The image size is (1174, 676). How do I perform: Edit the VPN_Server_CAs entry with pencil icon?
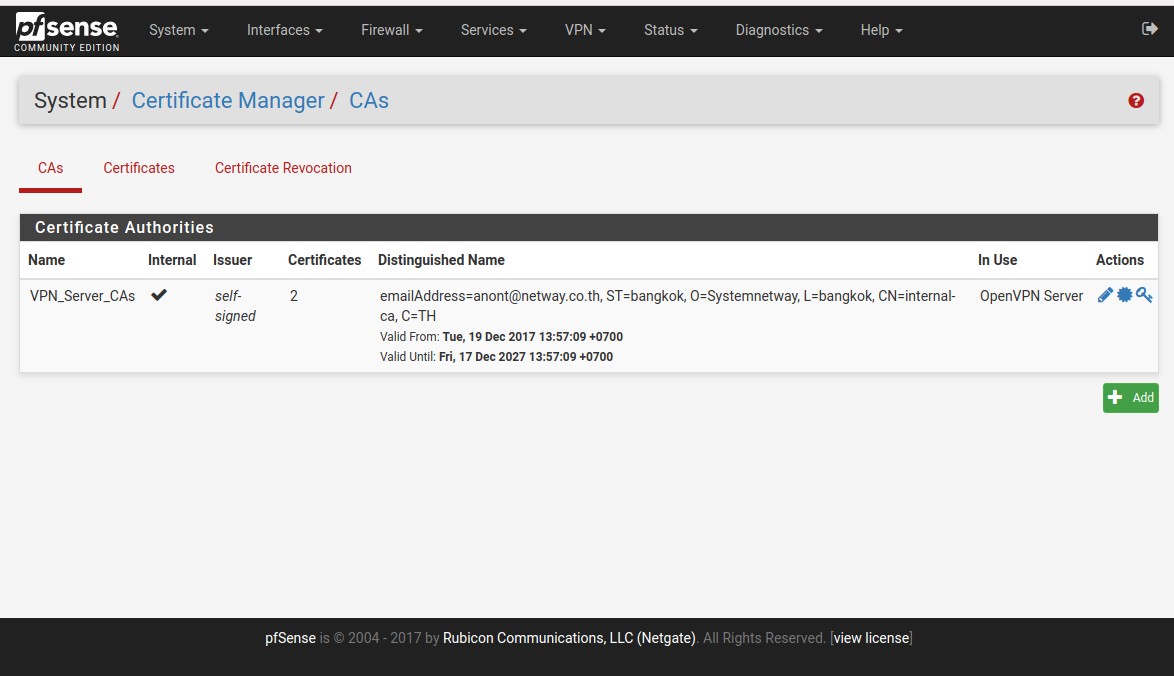pos(1105,295)
